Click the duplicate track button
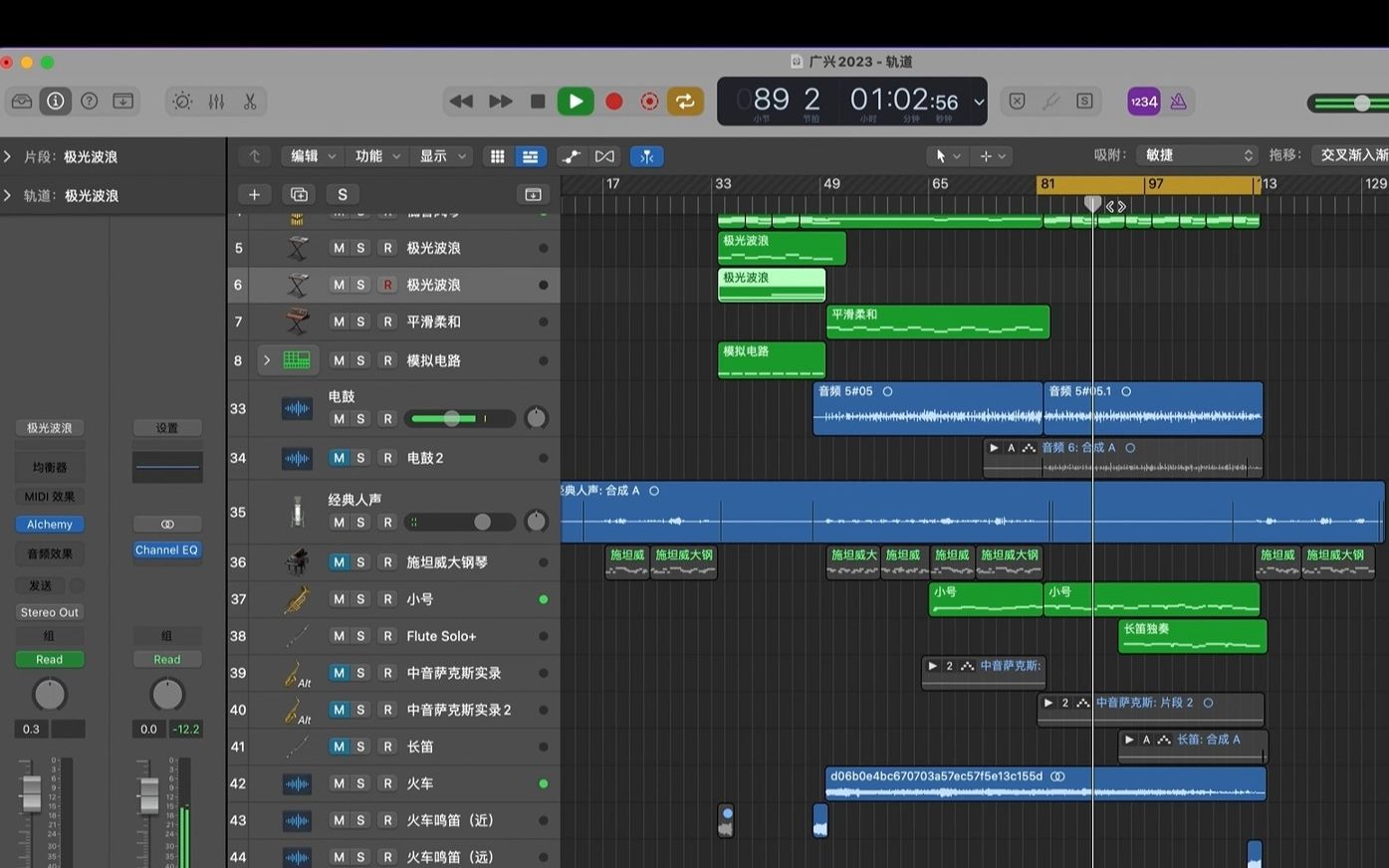 (299, 194)
